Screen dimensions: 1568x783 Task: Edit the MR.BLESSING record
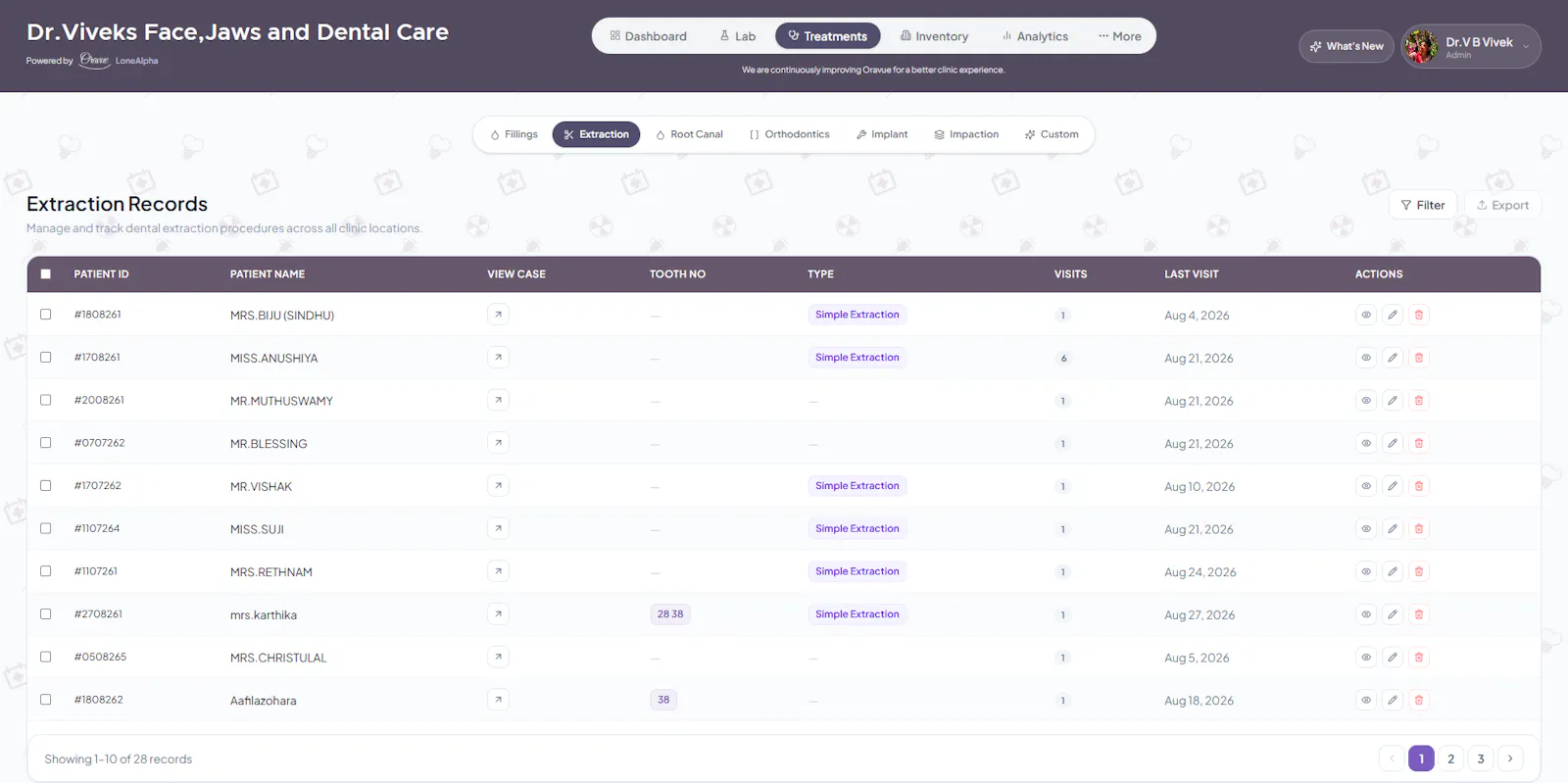tap(1393, 443)
